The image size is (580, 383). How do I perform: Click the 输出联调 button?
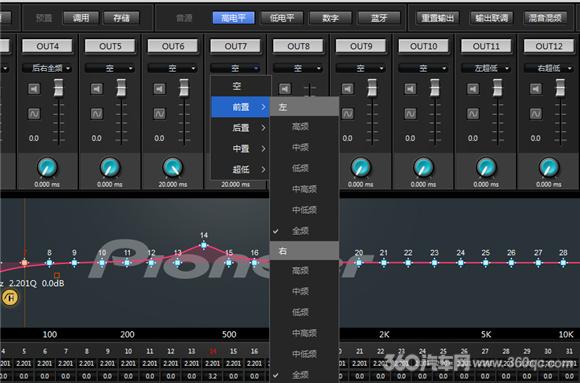coord(492,18)
